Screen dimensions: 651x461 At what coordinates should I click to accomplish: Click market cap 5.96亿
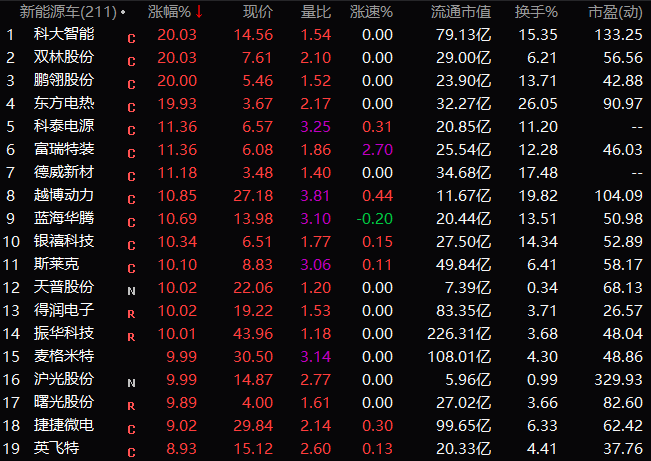click(468, 380)
